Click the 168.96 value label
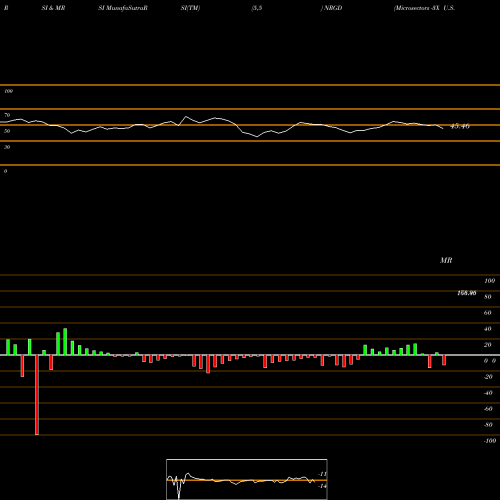This screenshot has width=500, height=500. [x=467, y=293]
